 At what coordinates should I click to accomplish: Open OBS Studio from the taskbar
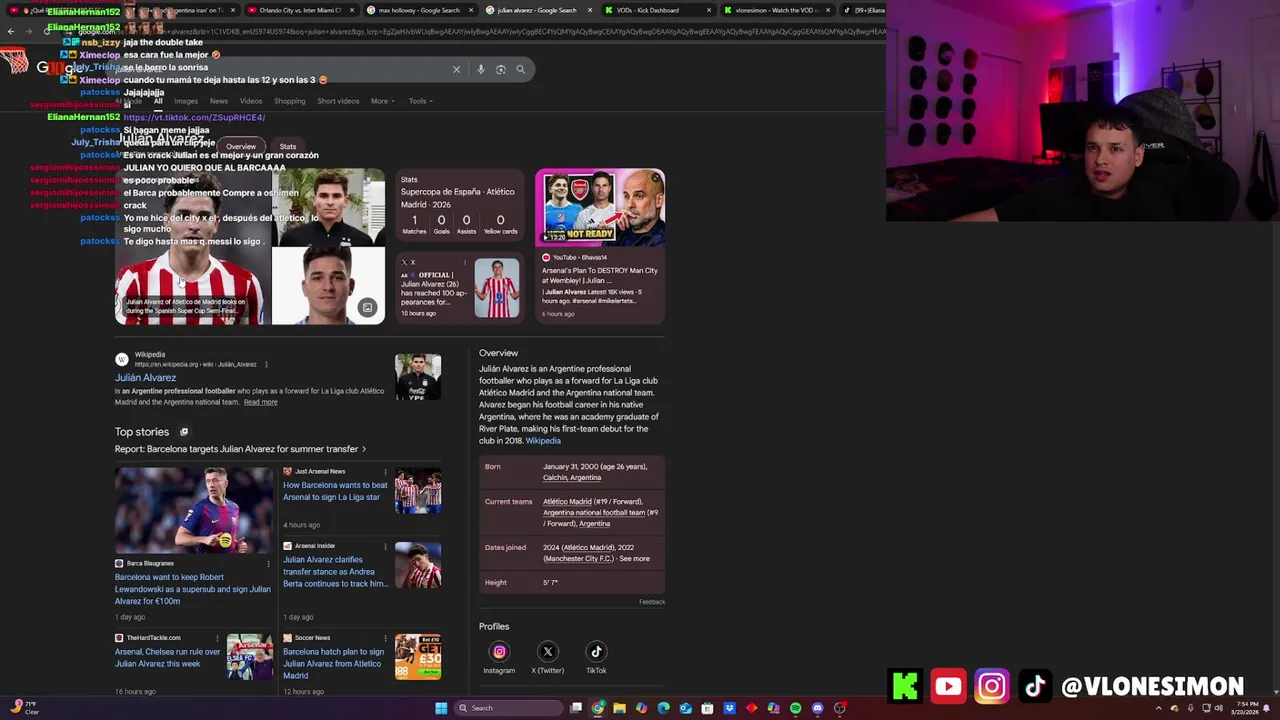coord(839,708)
